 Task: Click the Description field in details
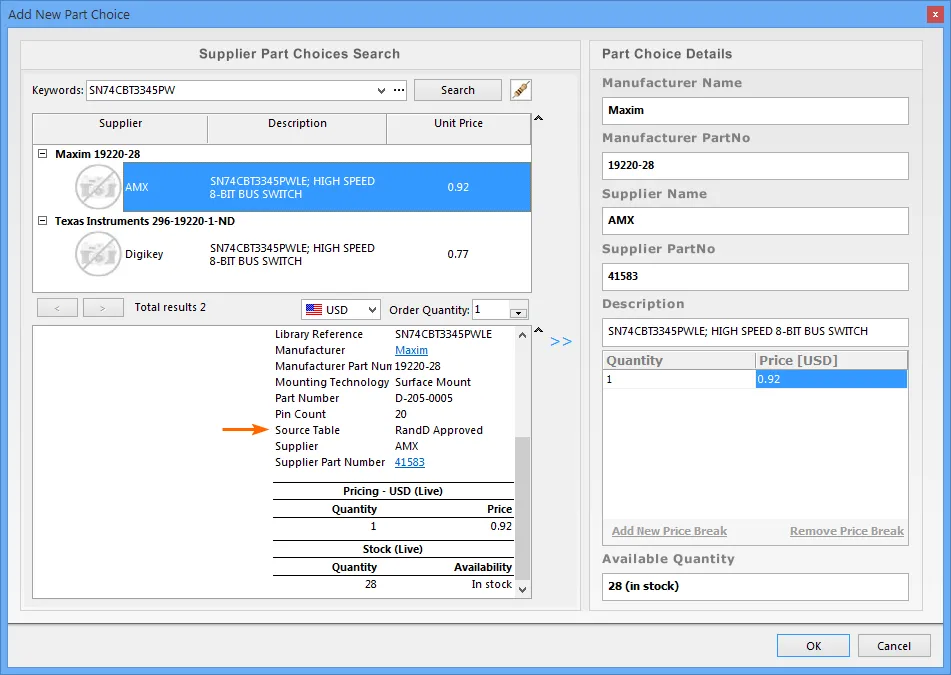(x=755, y=332)
